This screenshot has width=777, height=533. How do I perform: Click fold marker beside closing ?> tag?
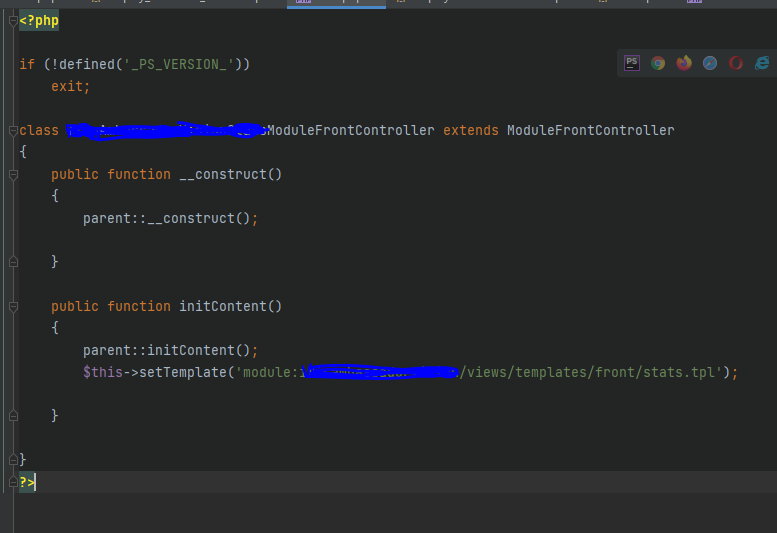(13, 481)
